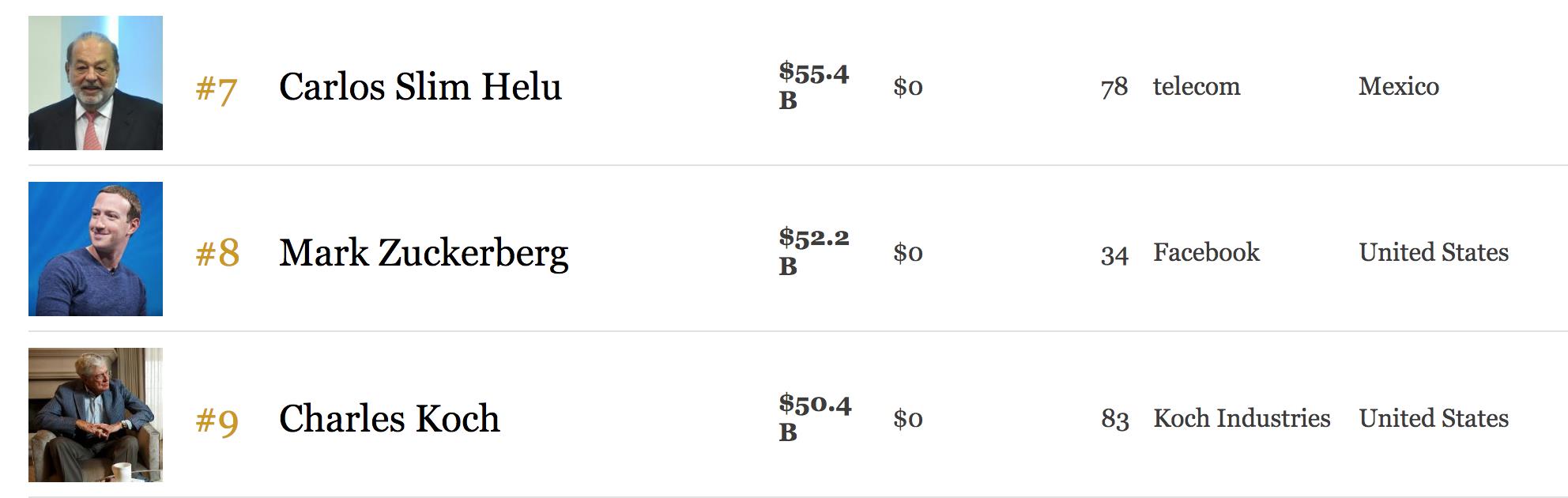Screen dimensions: 1568x498
Task: Open Charles Koch's profile name link
Action: [x=390, y=419]
